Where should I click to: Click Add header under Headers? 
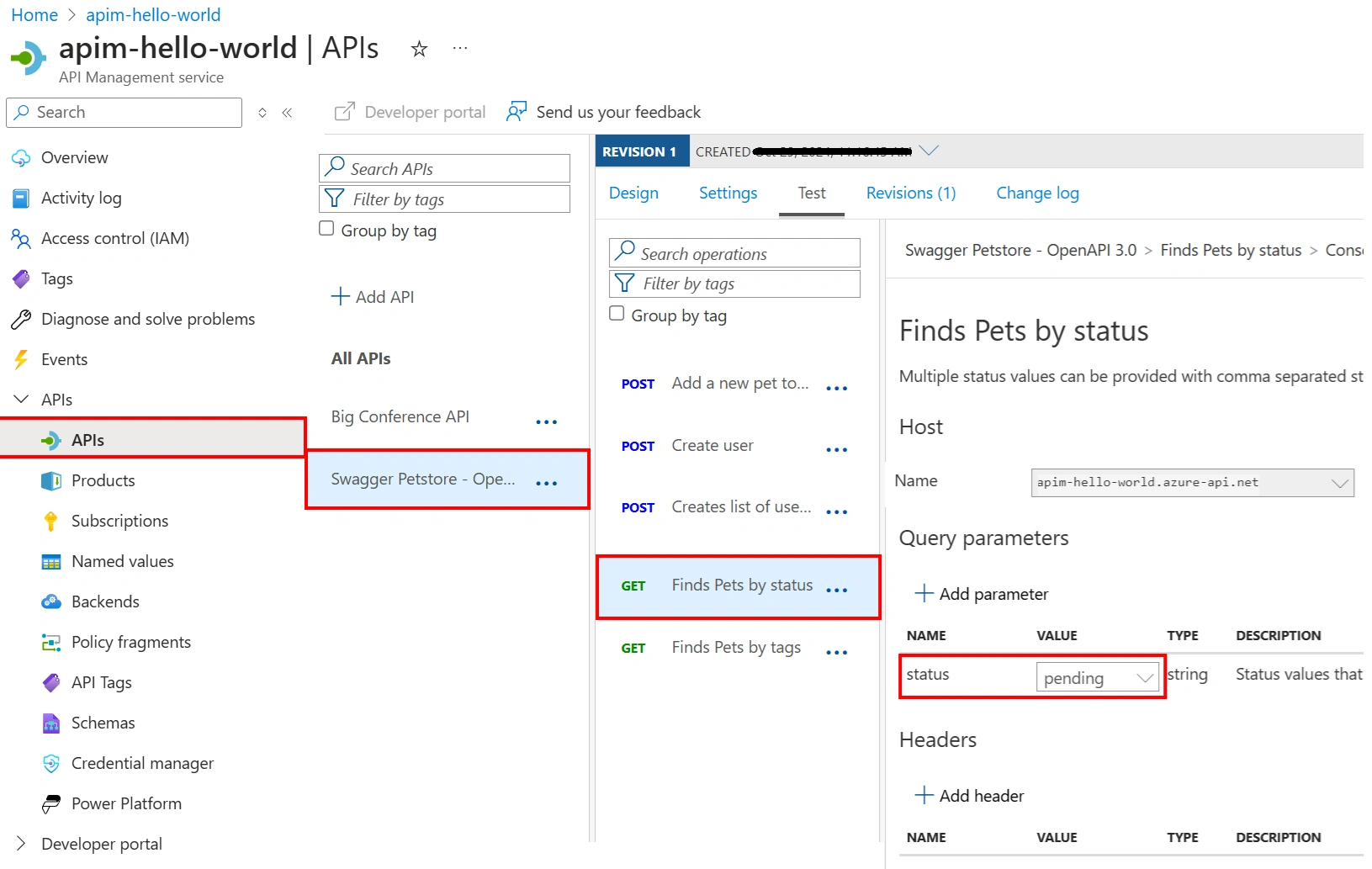point(969,796)
